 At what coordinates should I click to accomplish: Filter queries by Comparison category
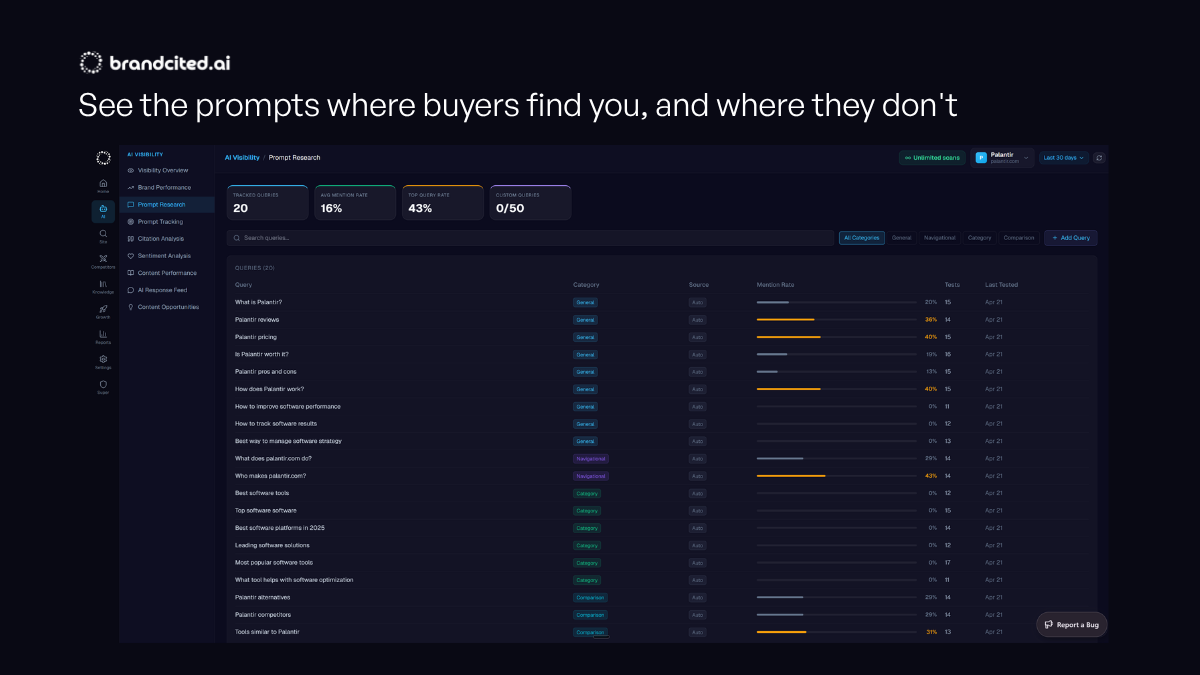[1018, 238]
